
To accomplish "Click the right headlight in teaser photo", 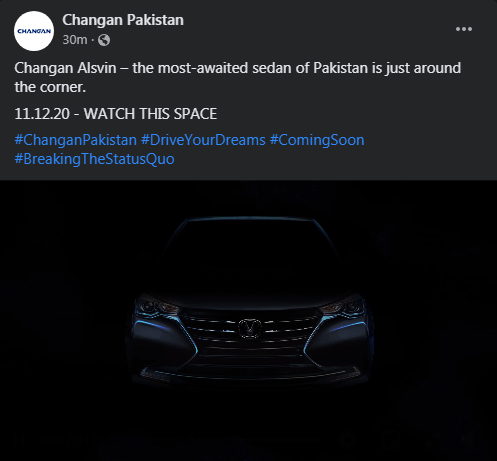I will pyautogui.click(x=343, y=305).
